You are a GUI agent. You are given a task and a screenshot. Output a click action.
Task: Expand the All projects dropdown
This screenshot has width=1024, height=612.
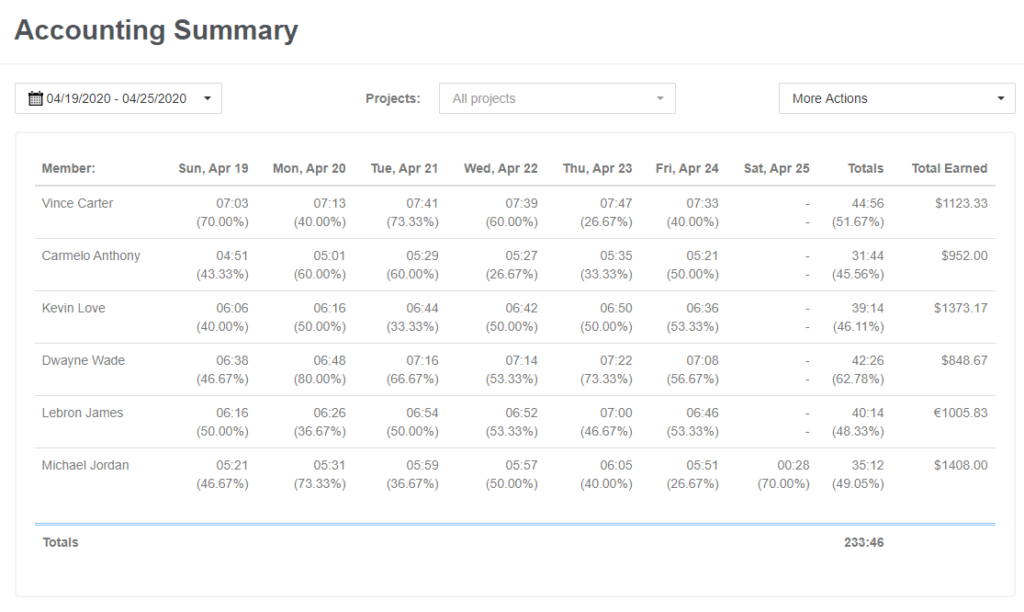point(557,99)
